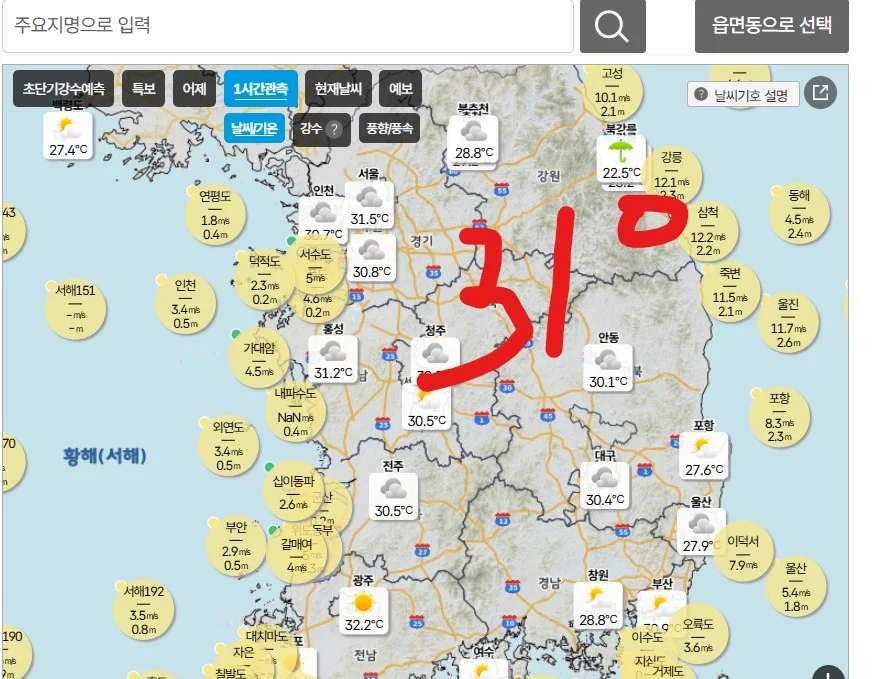
Task: Select the 광주 sunny weather icon
Action: [x=363, y=603]
